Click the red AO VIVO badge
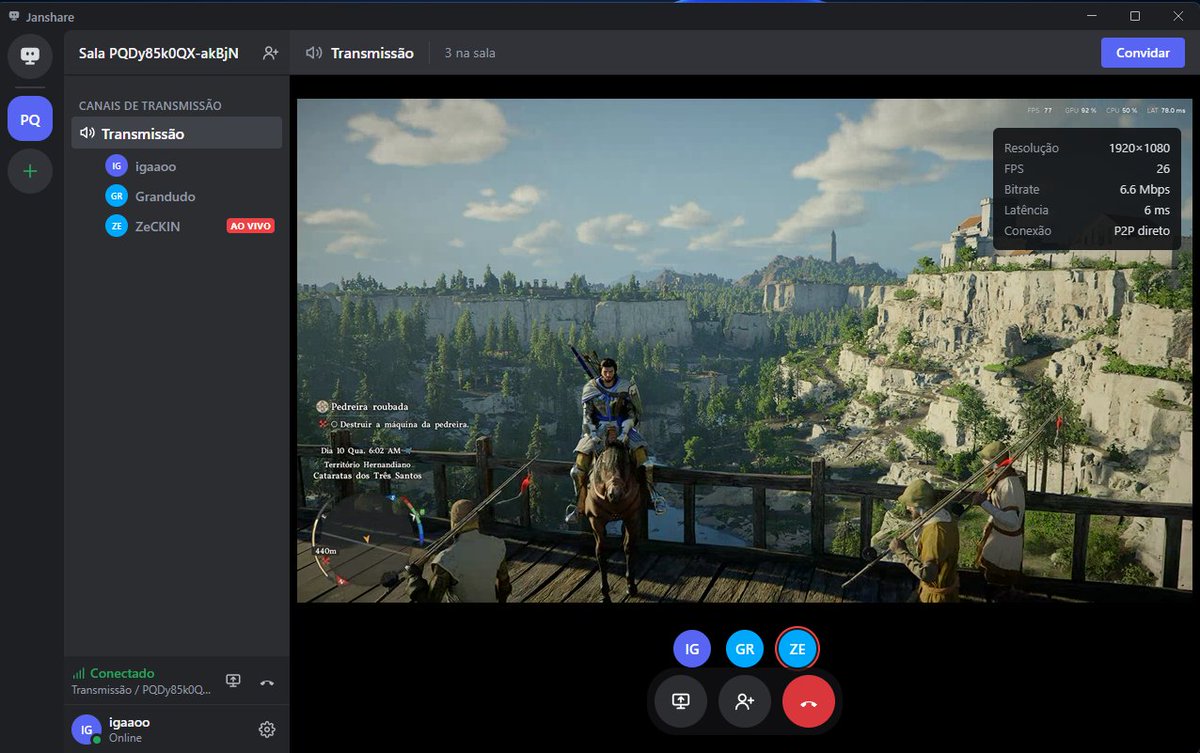The height and width of the screenshot is (753, 1200). (251, 226)
